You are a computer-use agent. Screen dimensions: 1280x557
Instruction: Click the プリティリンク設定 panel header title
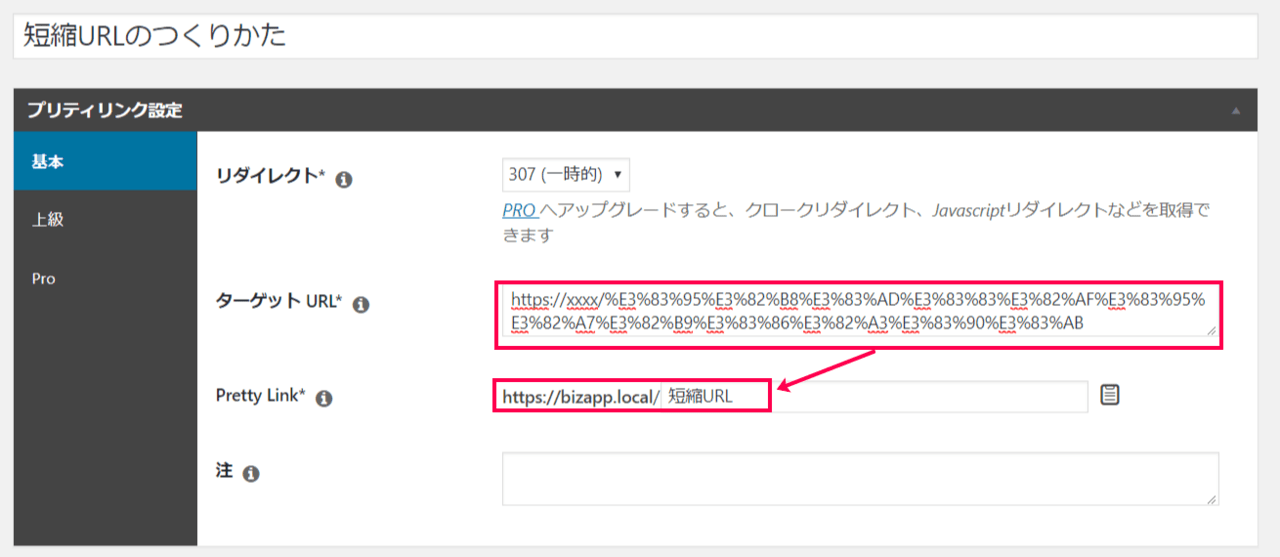pyautogui.click(x=105, y=110)
